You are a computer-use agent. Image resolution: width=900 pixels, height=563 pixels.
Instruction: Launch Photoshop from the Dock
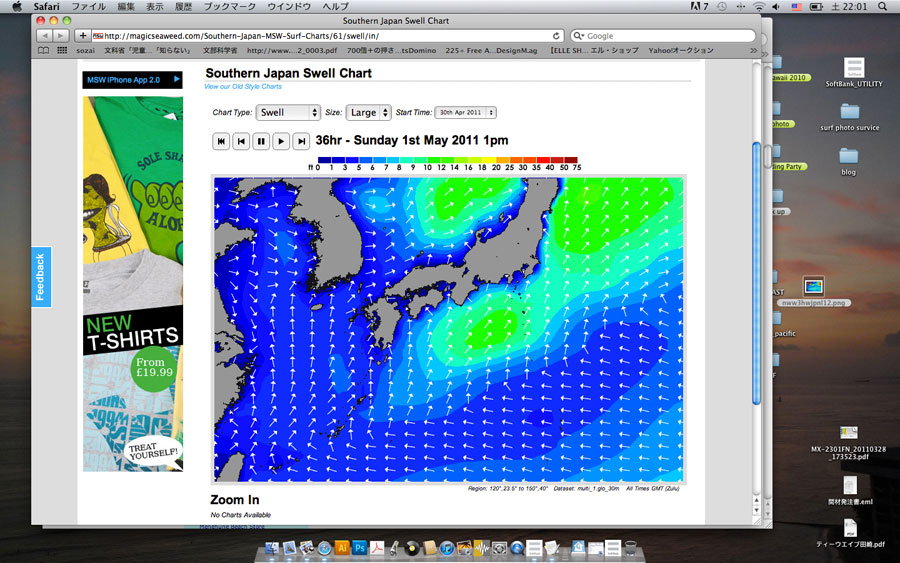coord(359,548)
